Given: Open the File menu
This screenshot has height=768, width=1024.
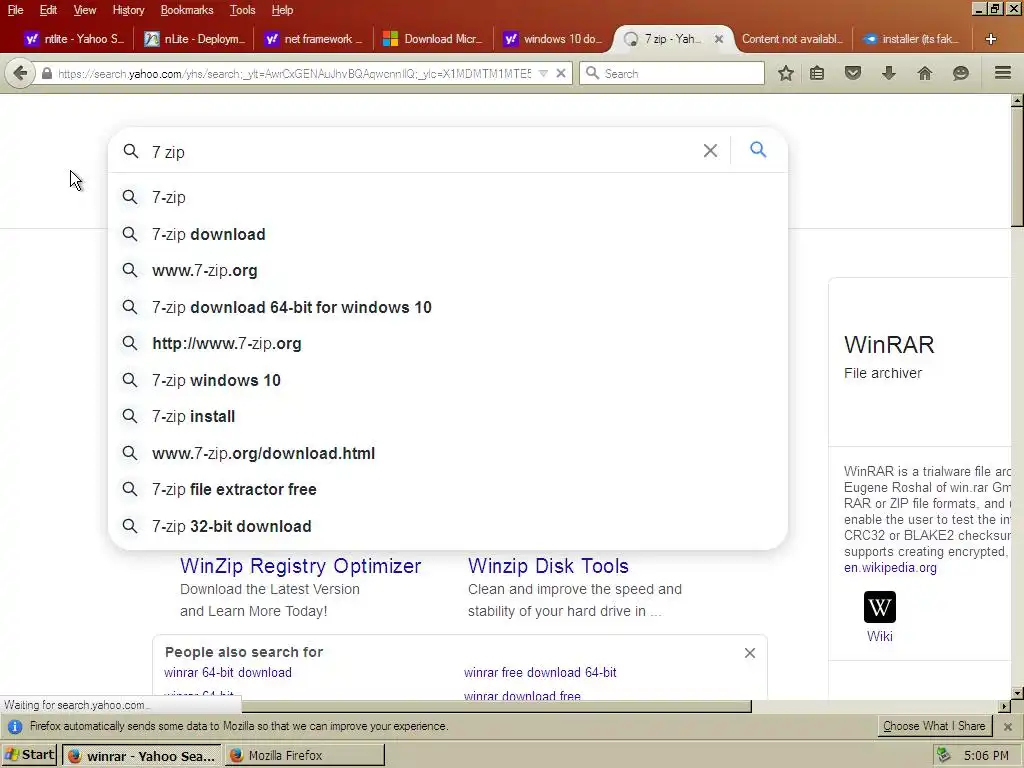Looking at the screenshot, I should (15, 10).
